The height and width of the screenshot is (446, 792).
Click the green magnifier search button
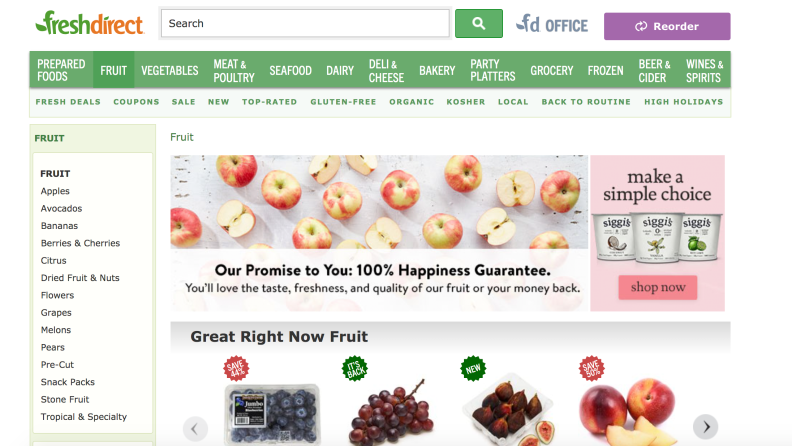478,23
